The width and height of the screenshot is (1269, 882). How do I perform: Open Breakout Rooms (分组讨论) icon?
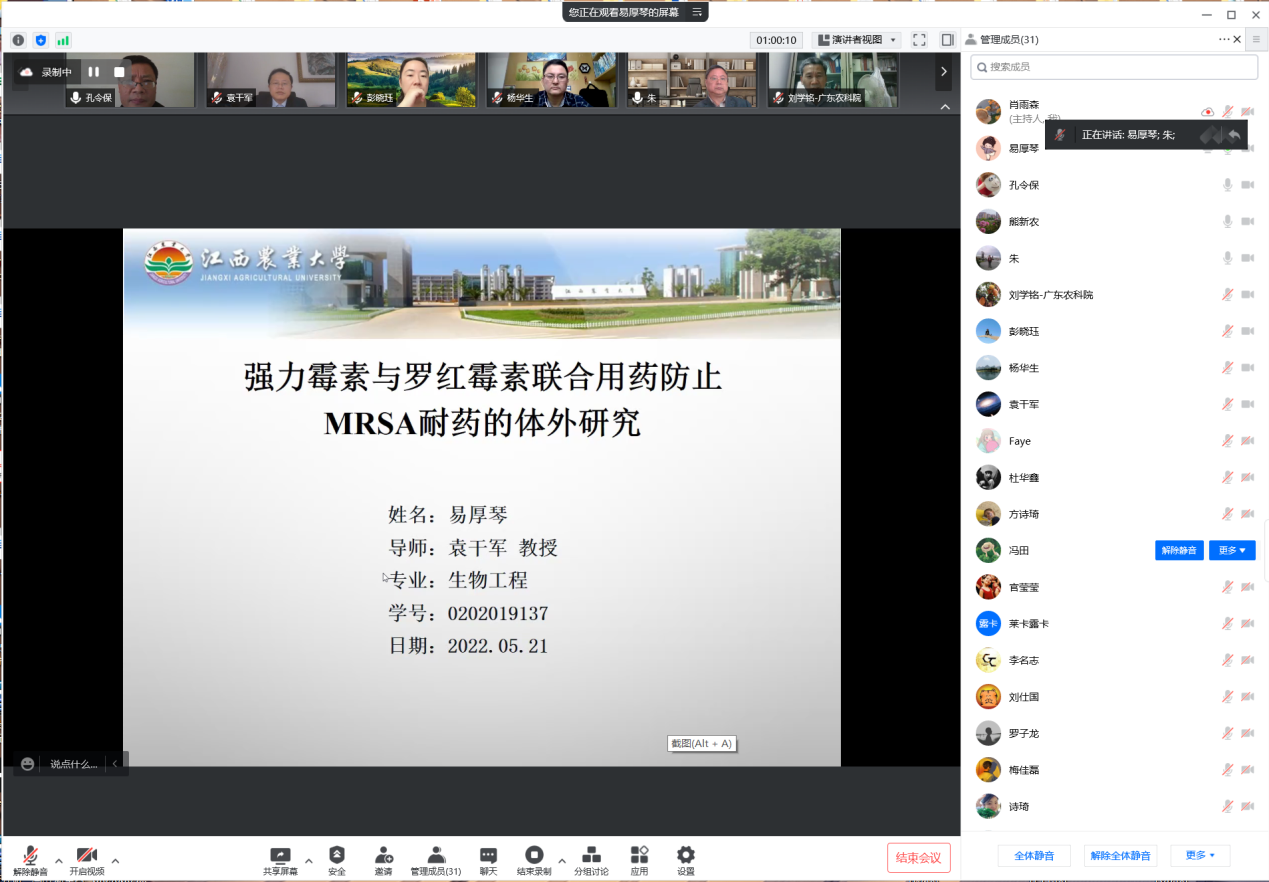point(591,856)
